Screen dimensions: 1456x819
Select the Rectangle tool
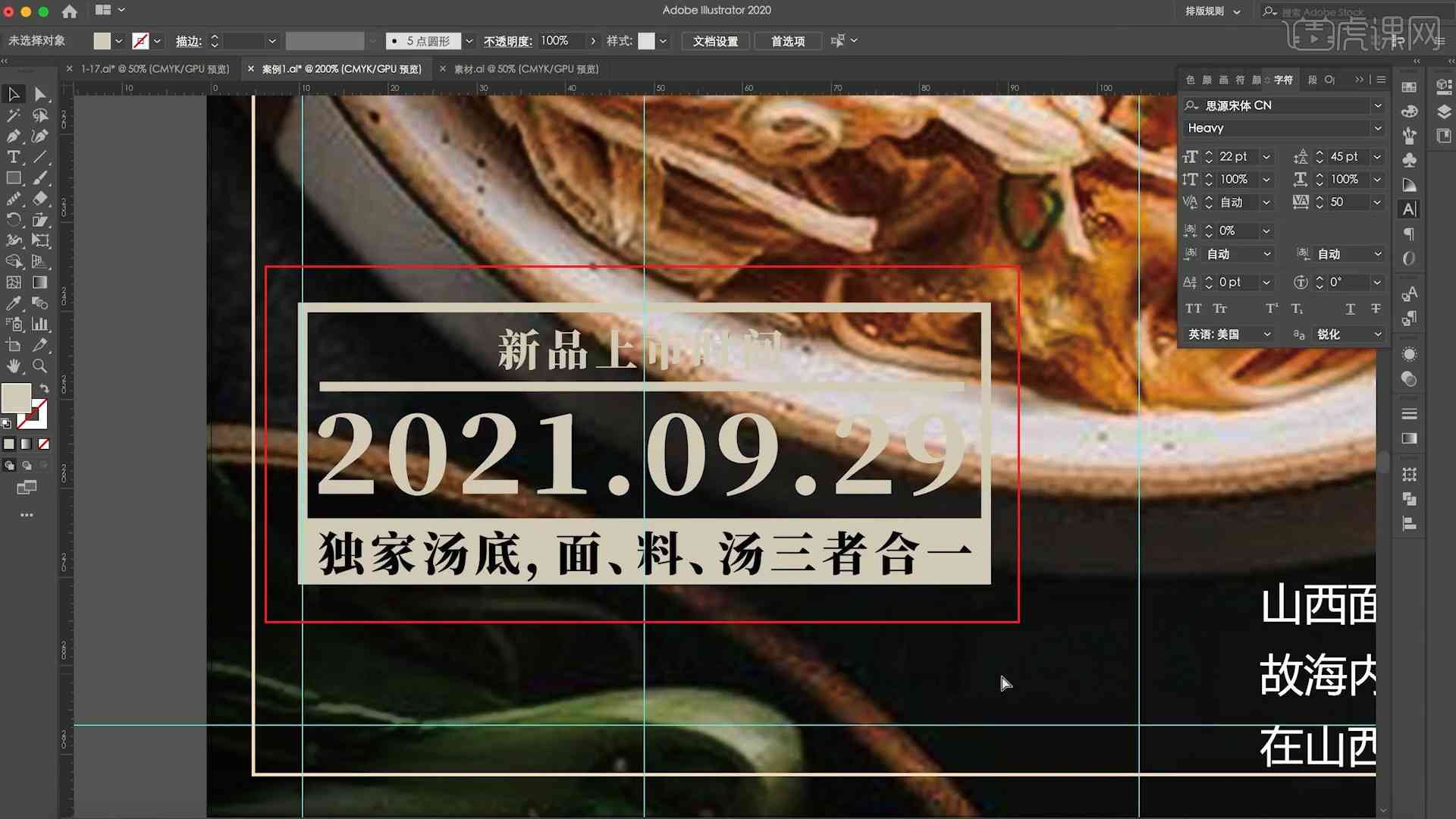14,178
